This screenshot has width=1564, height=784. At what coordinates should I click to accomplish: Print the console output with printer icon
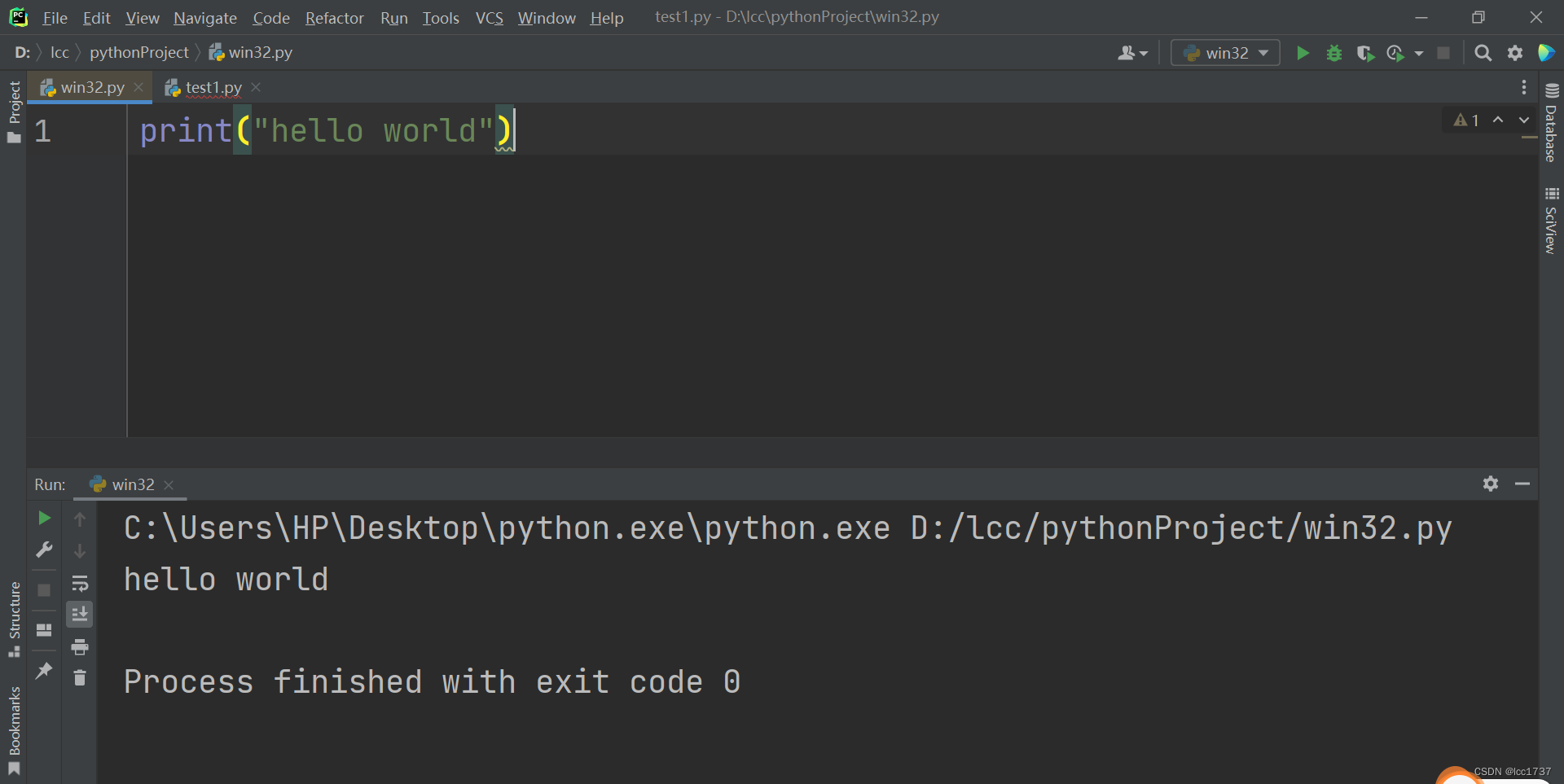point(80,647)
